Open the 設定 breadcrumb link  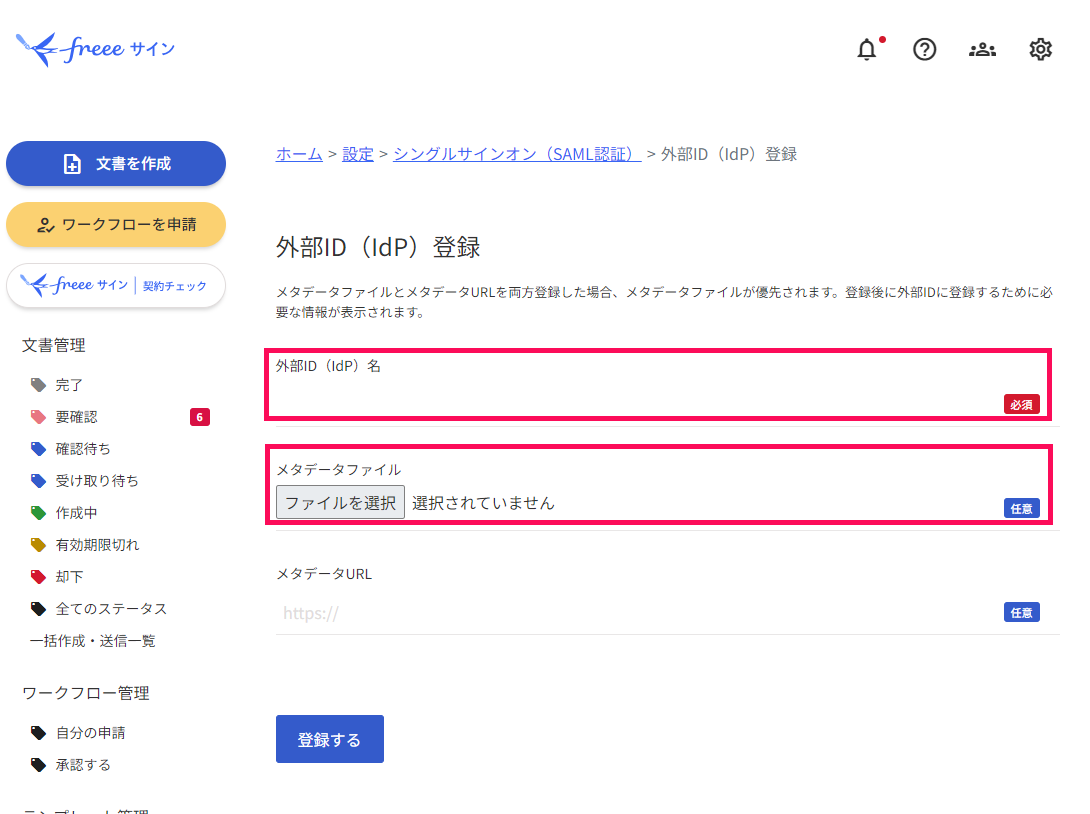358,154
